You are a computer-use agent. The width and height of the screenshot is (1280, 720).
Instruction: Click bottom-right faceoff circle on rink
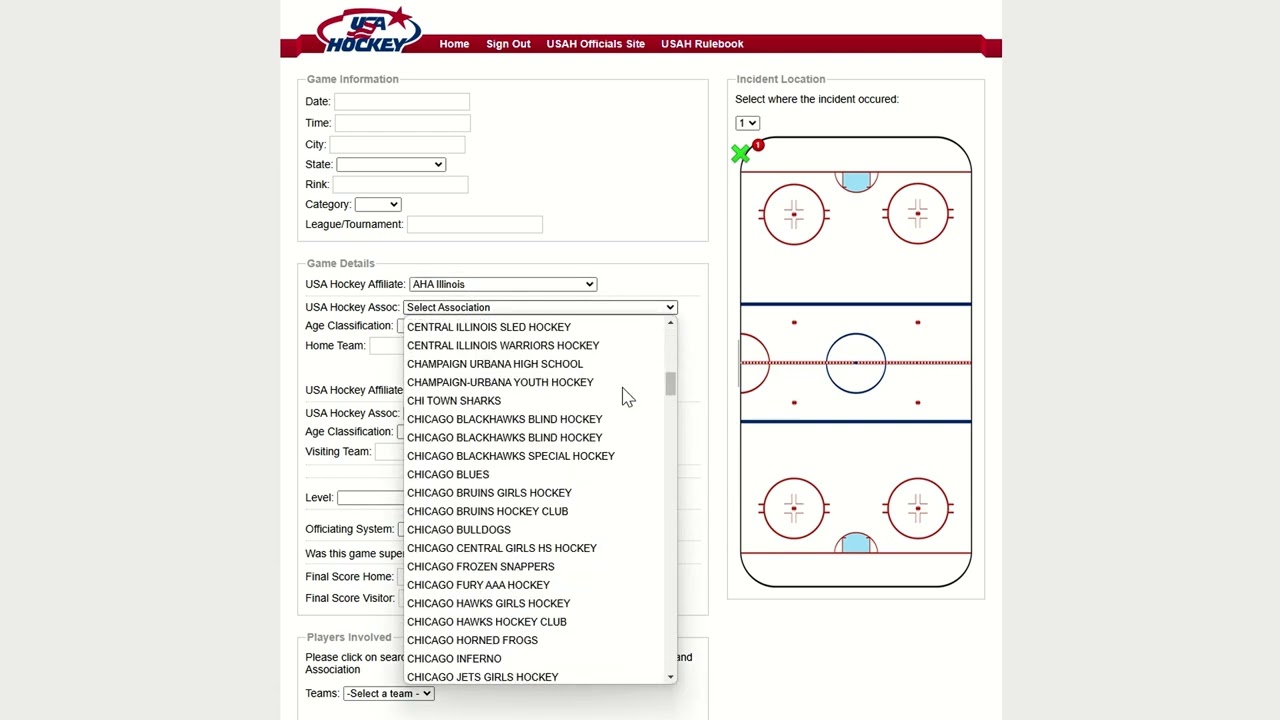[918, 509]
